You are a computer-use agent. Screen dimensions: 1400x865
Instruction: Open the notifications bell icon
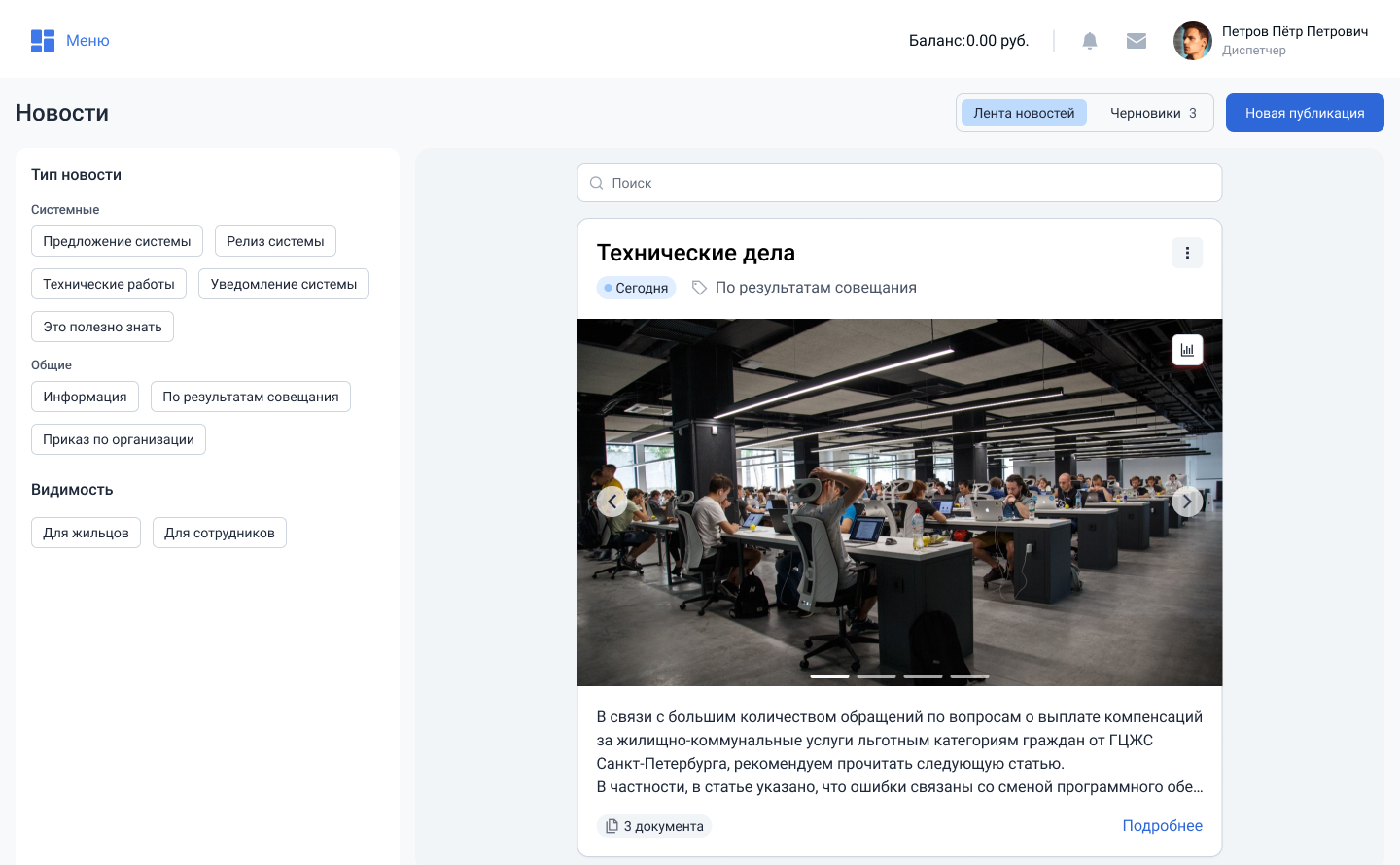[x=1090, y=41]
